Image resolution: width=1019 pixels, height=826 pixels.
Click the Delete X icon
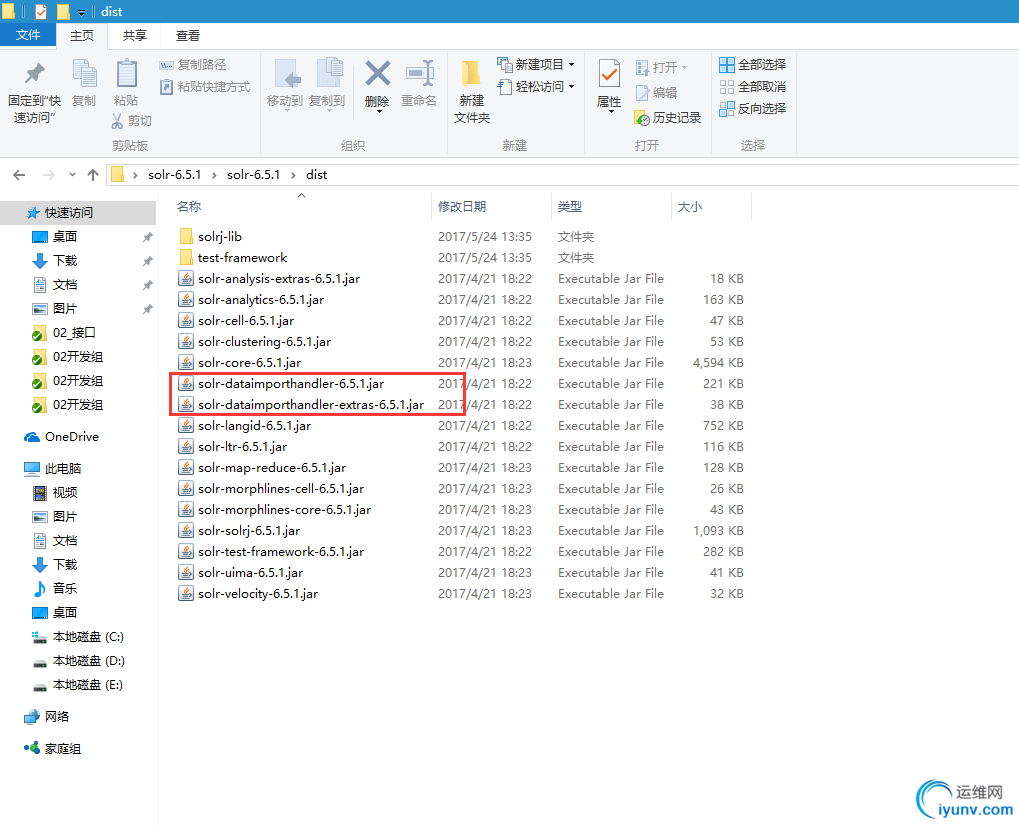(378, 73)
